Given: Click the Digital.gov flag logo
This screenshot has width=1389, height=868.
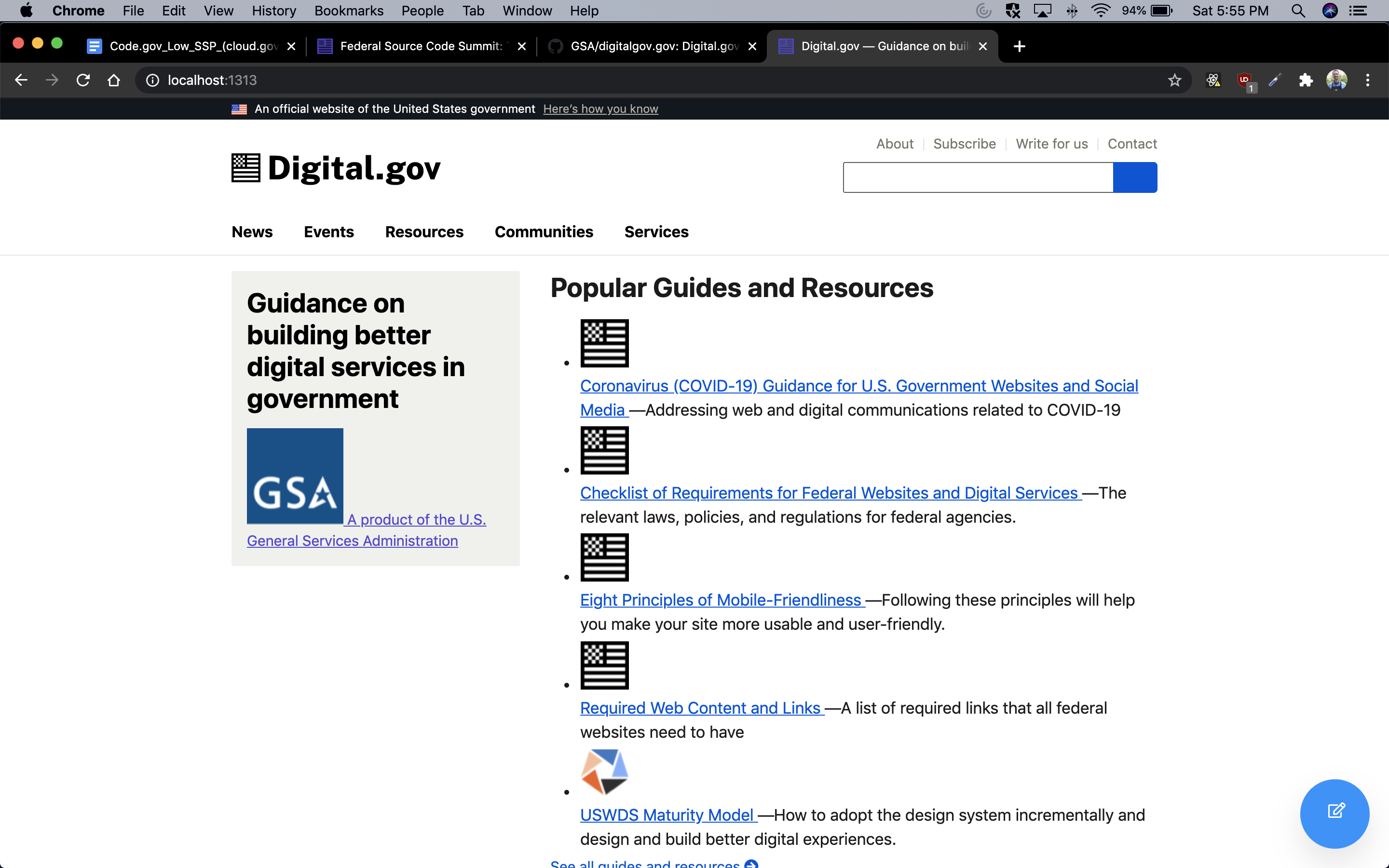Looking at the screenshot, I should click(245, 168).
